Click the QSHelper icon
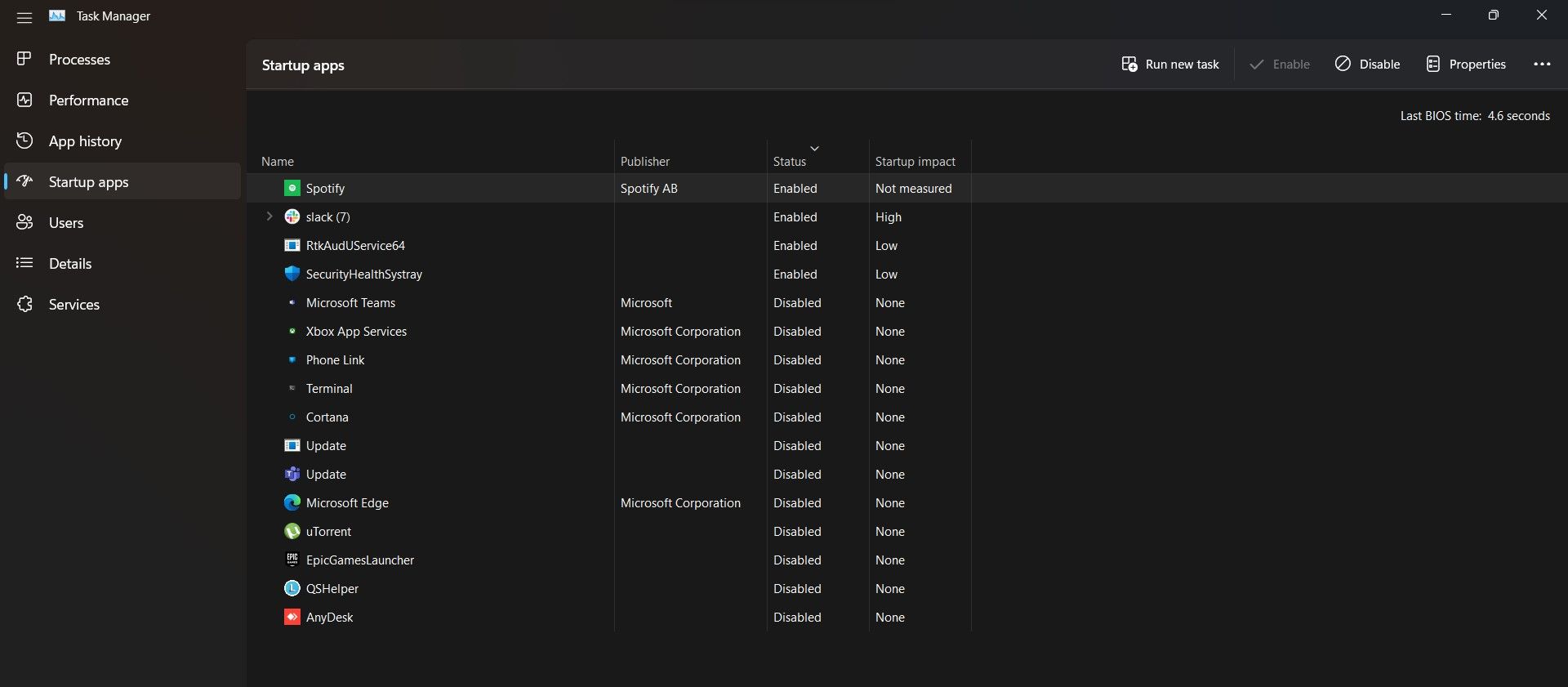 tap(292, 588)
